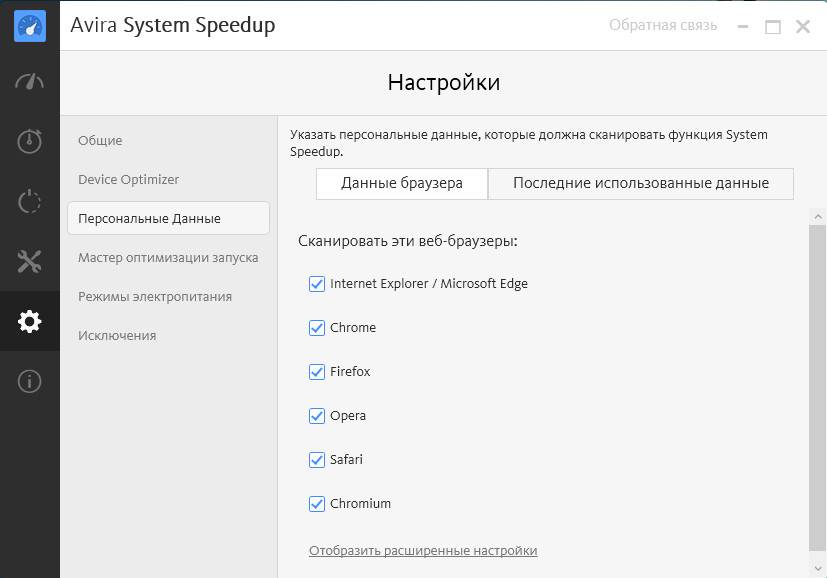Click the Сканировать эти веб-браузеры label
This screenshot has width=827, height=578.
click(408, 241)
